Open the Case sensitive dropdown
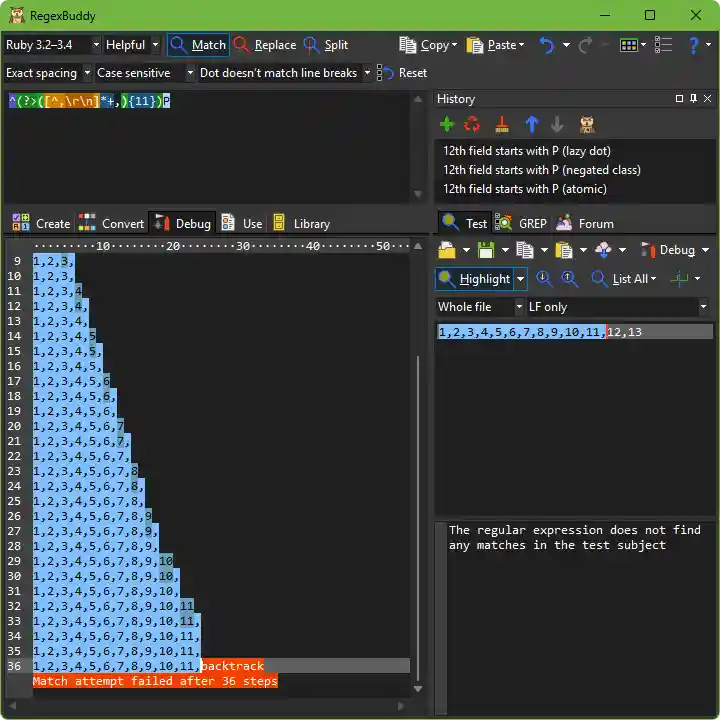The image size is (720, 720). click(x=145, y=73)
